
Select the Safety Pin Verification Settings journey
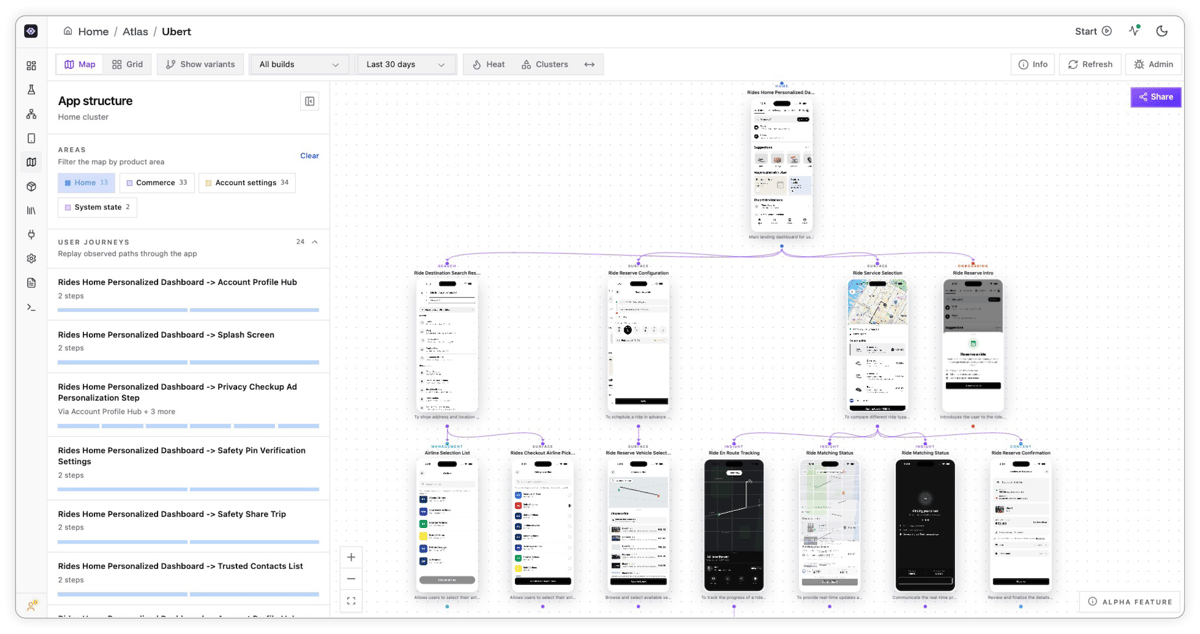coord(189,468)
